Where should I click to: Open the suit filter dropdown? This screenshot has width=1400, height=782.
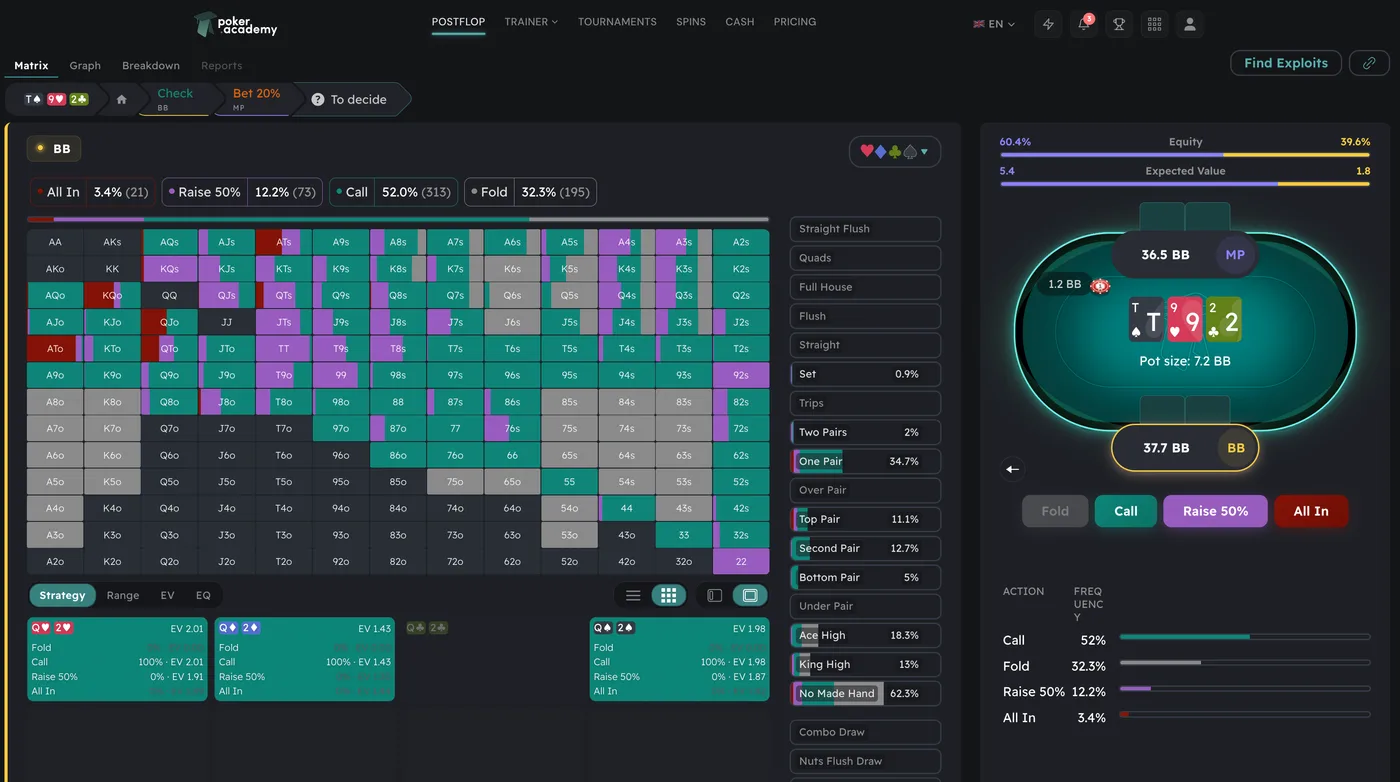tap(894, 152)
